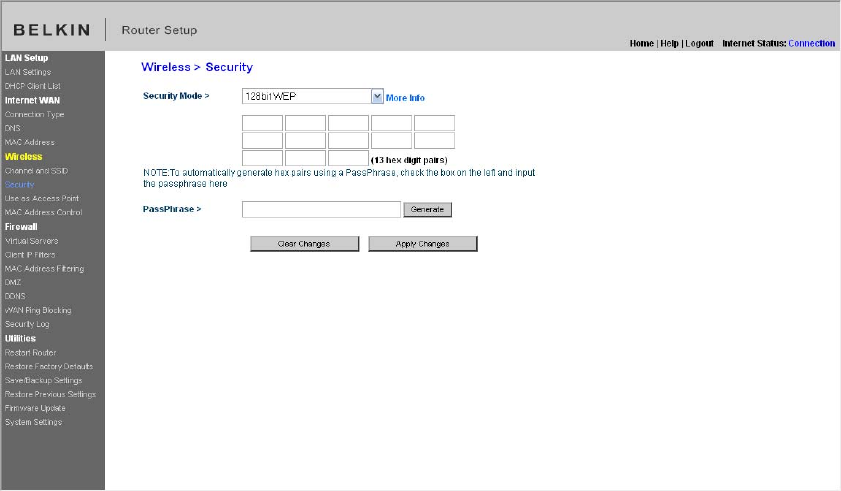Click the Clear Changes button
This screenshot has height=491, width=841.
304,244
